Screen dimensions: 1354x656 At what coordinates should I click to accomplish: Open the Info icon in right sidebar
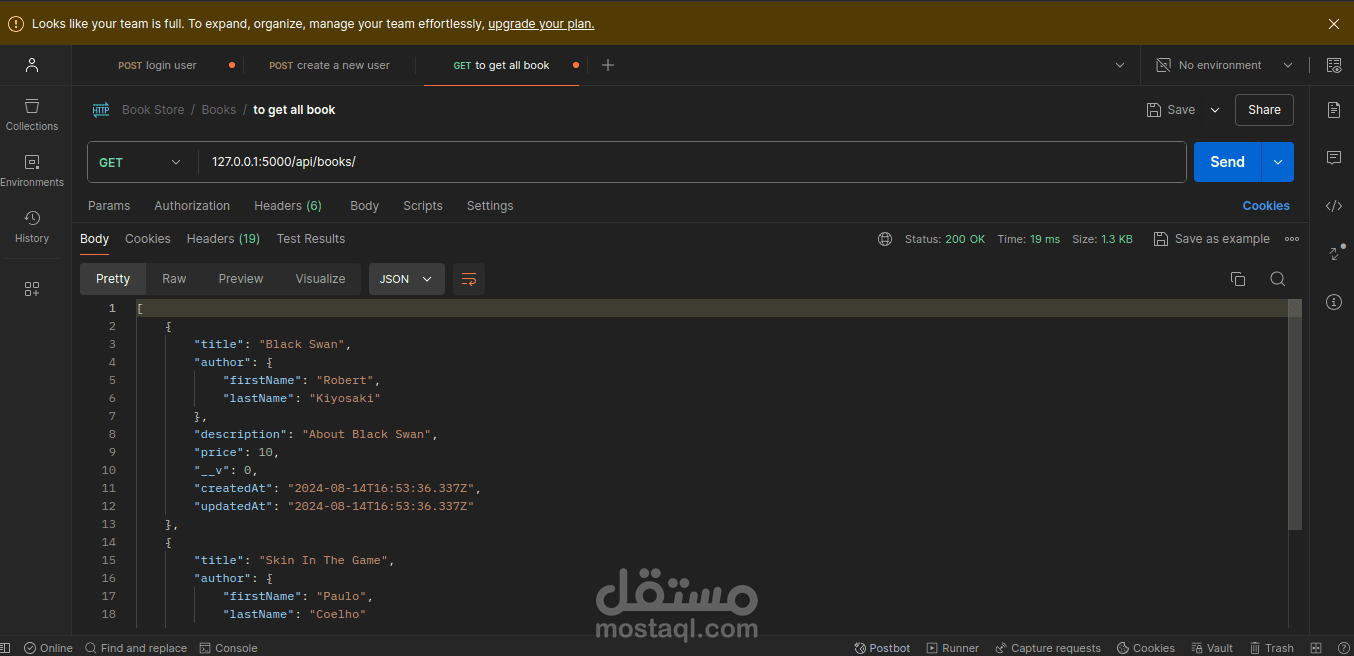pos(1334,301)
